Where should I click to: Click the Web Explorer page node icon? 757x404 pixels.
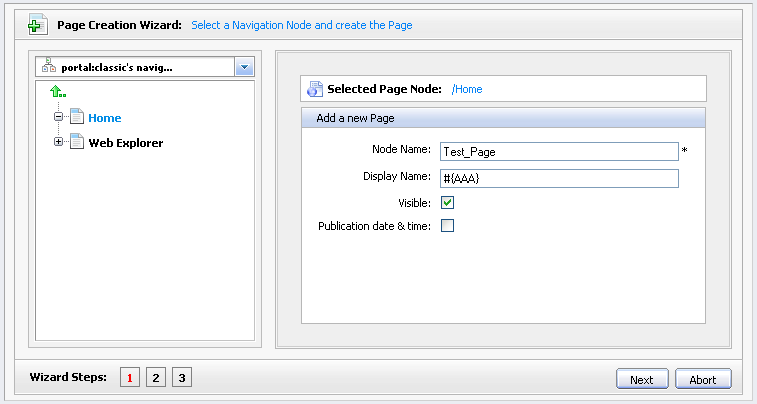click(77, 141)
